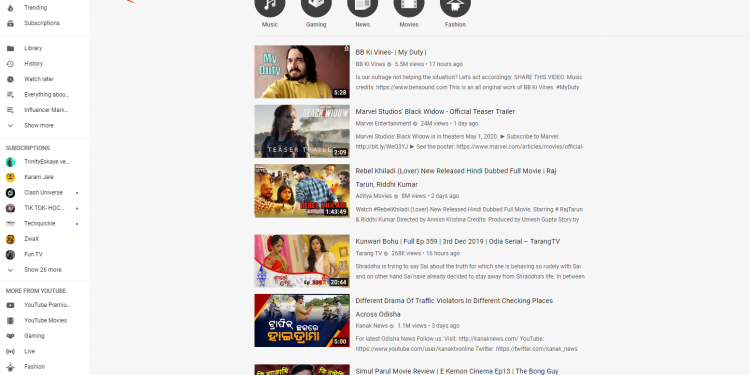Viewport: 750px width, 375px height.
Task: Open Karam Jale subscription label
Action: tap(39, 177)
